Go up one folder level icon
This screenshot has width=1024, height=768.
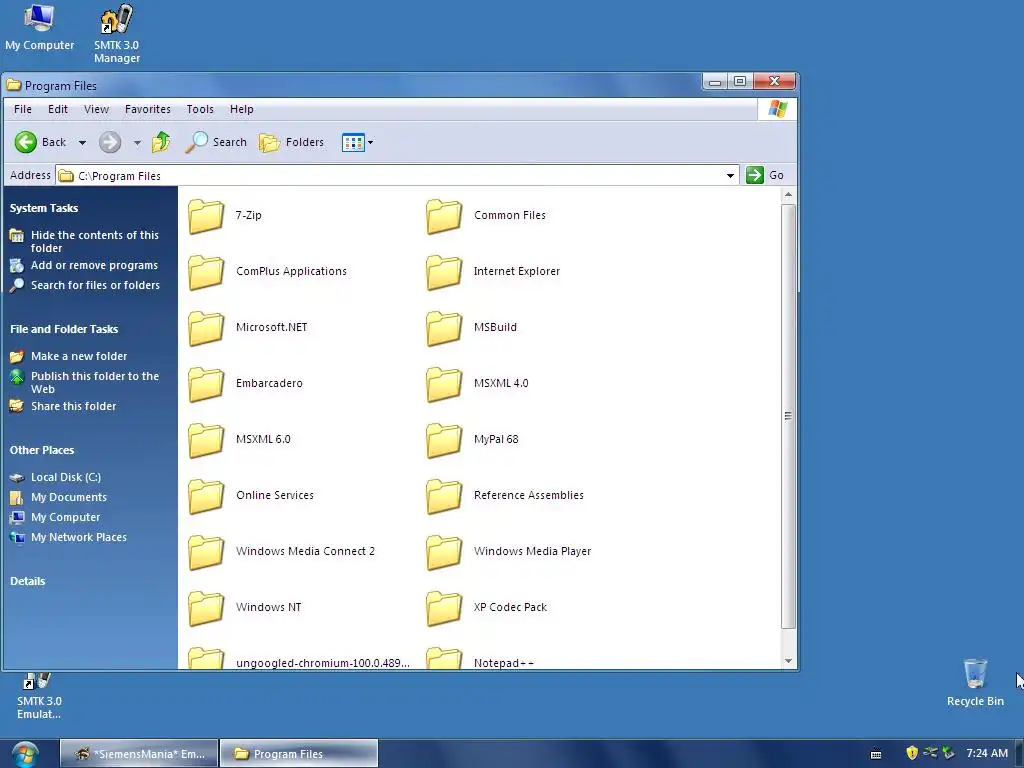161,142
